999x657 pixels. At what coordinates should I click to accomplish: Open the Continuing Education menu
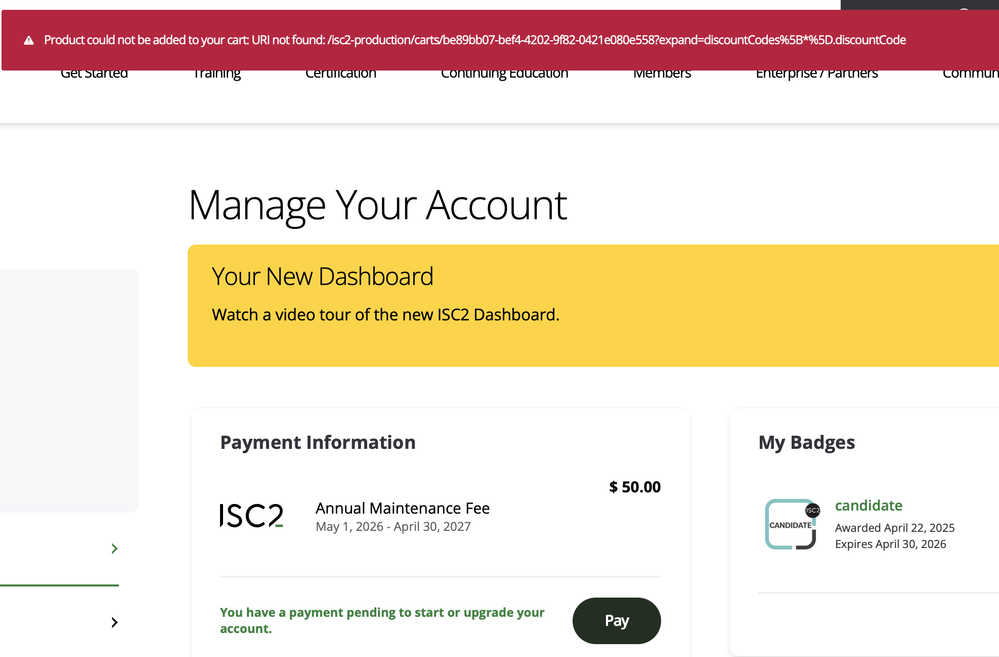[504, 74]
